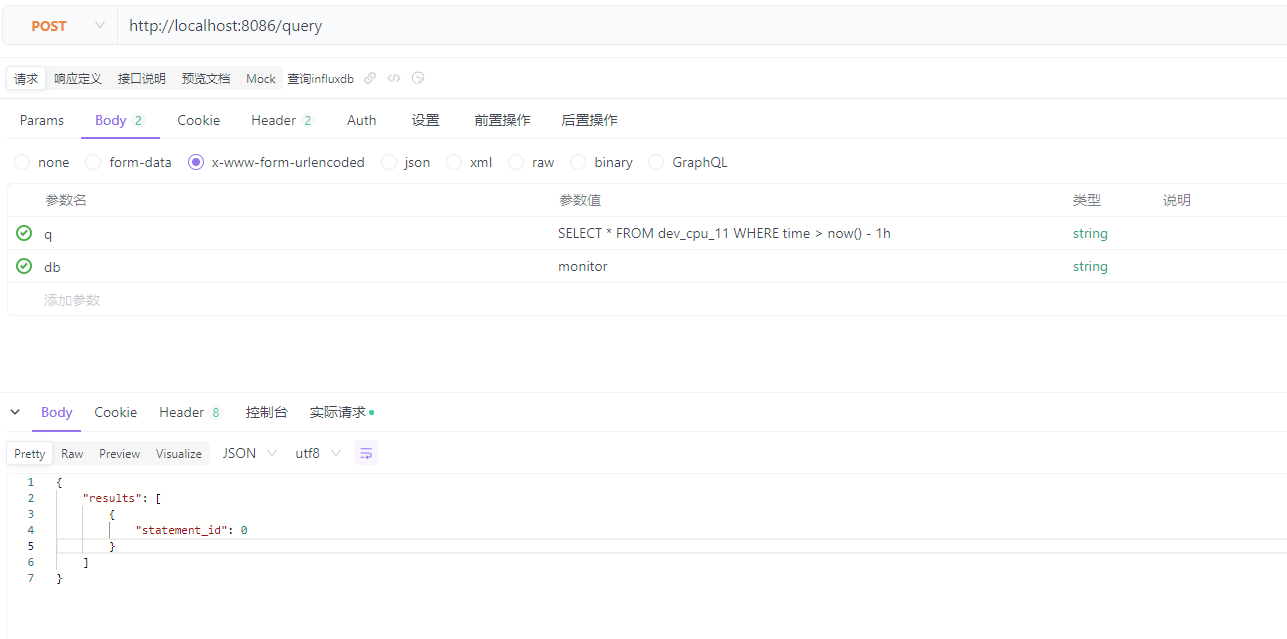1287x639 pixels.
Task: Collapse the response panel with the chevron
Action: pos(14,411)
